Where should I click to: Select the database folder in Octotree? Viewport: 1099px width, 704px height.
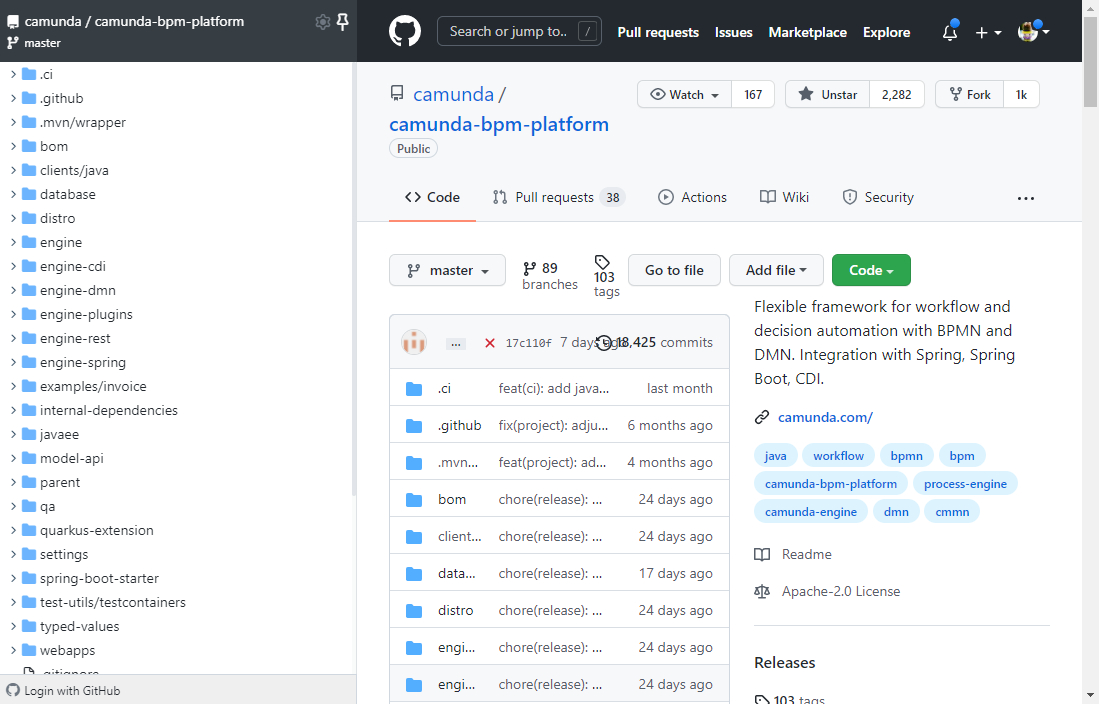[67, 194]
